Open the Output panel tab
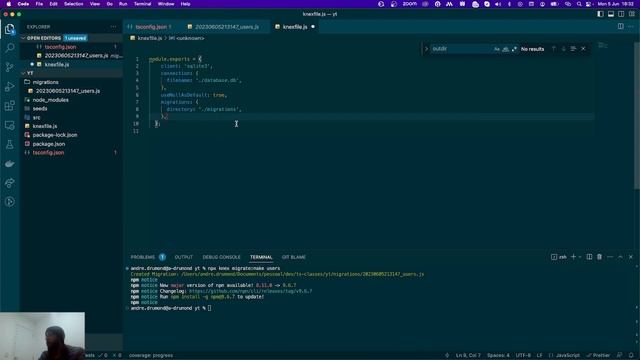This screenshot has height=360, width=640. click(183, 257)
